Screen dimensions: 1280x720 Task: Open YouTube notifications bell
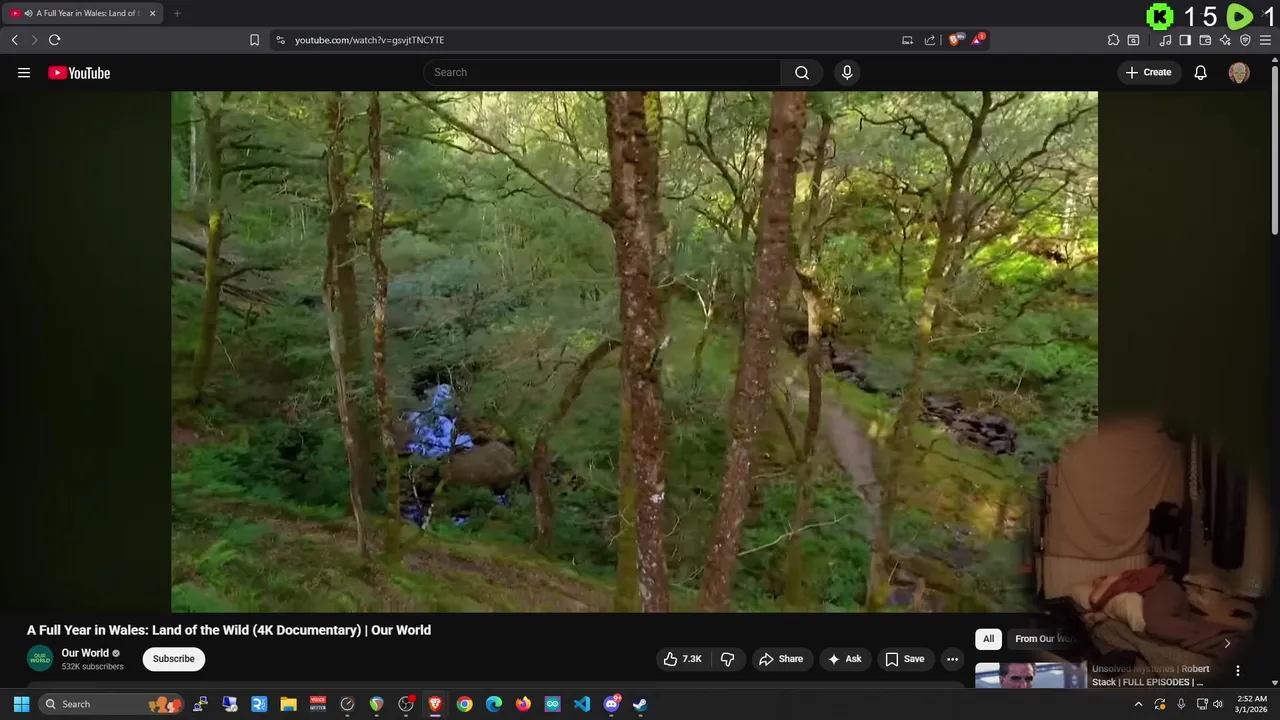click(x=1200, y=72)
